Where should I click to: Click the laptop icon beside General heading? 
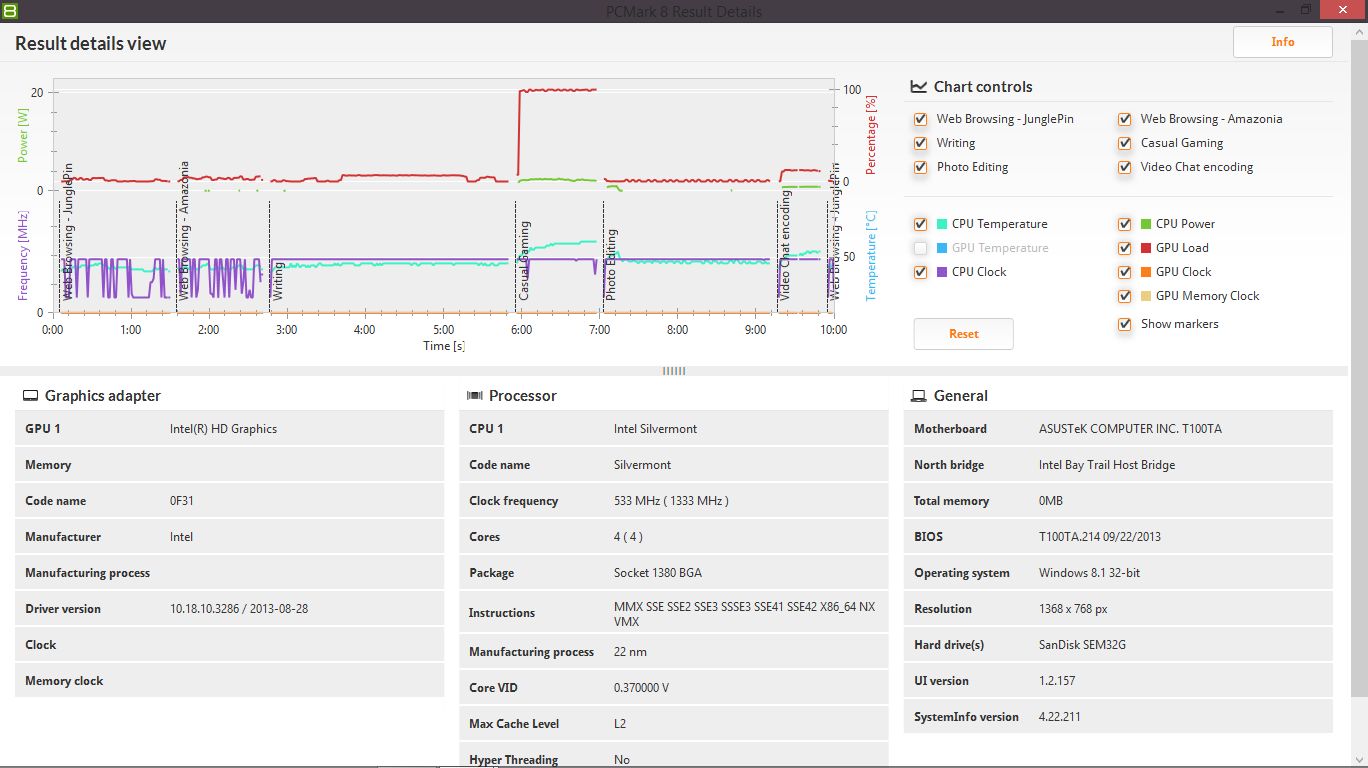pos(918,396)
